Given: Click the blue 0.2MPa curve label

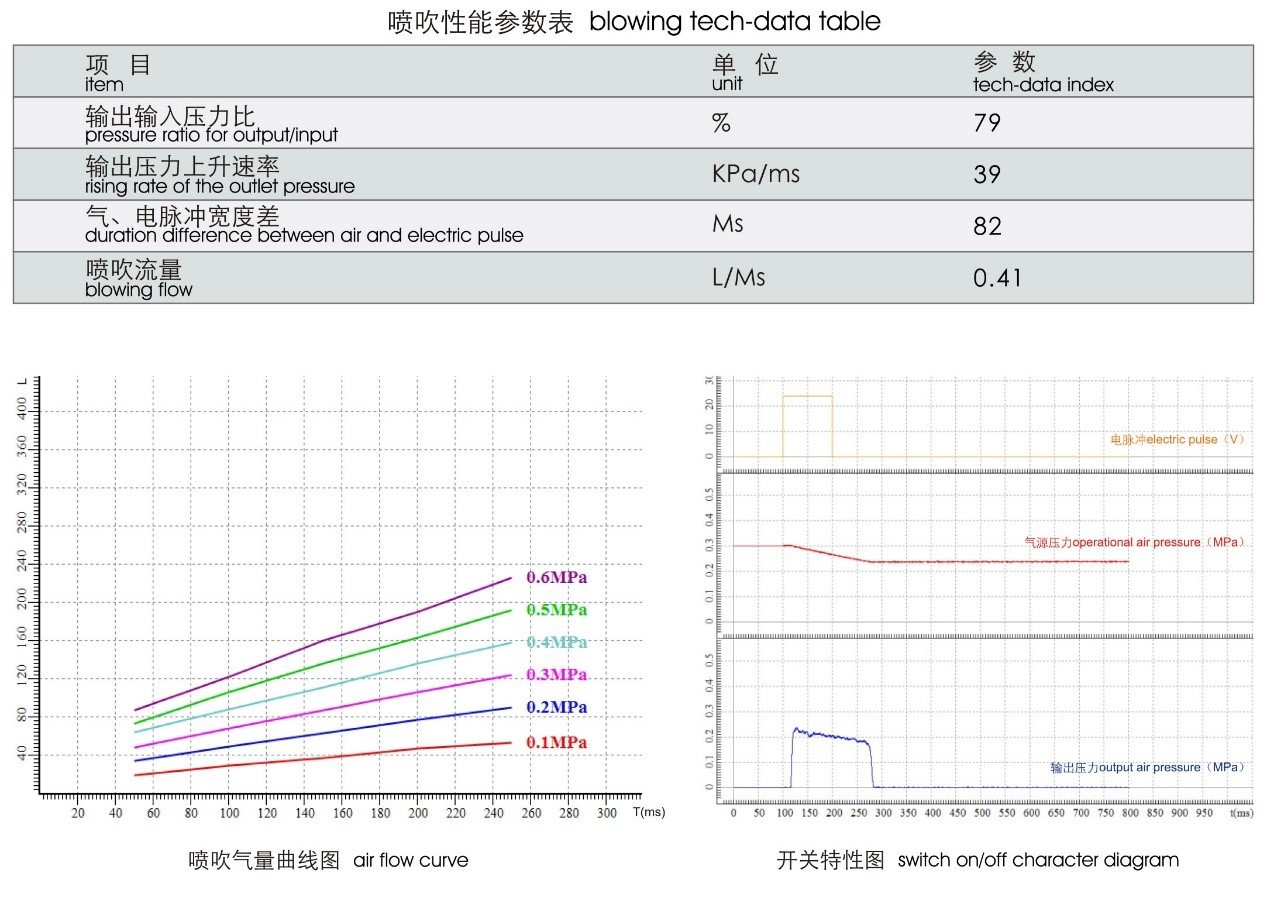Looking at the screenshot, I should click(556, 708).
